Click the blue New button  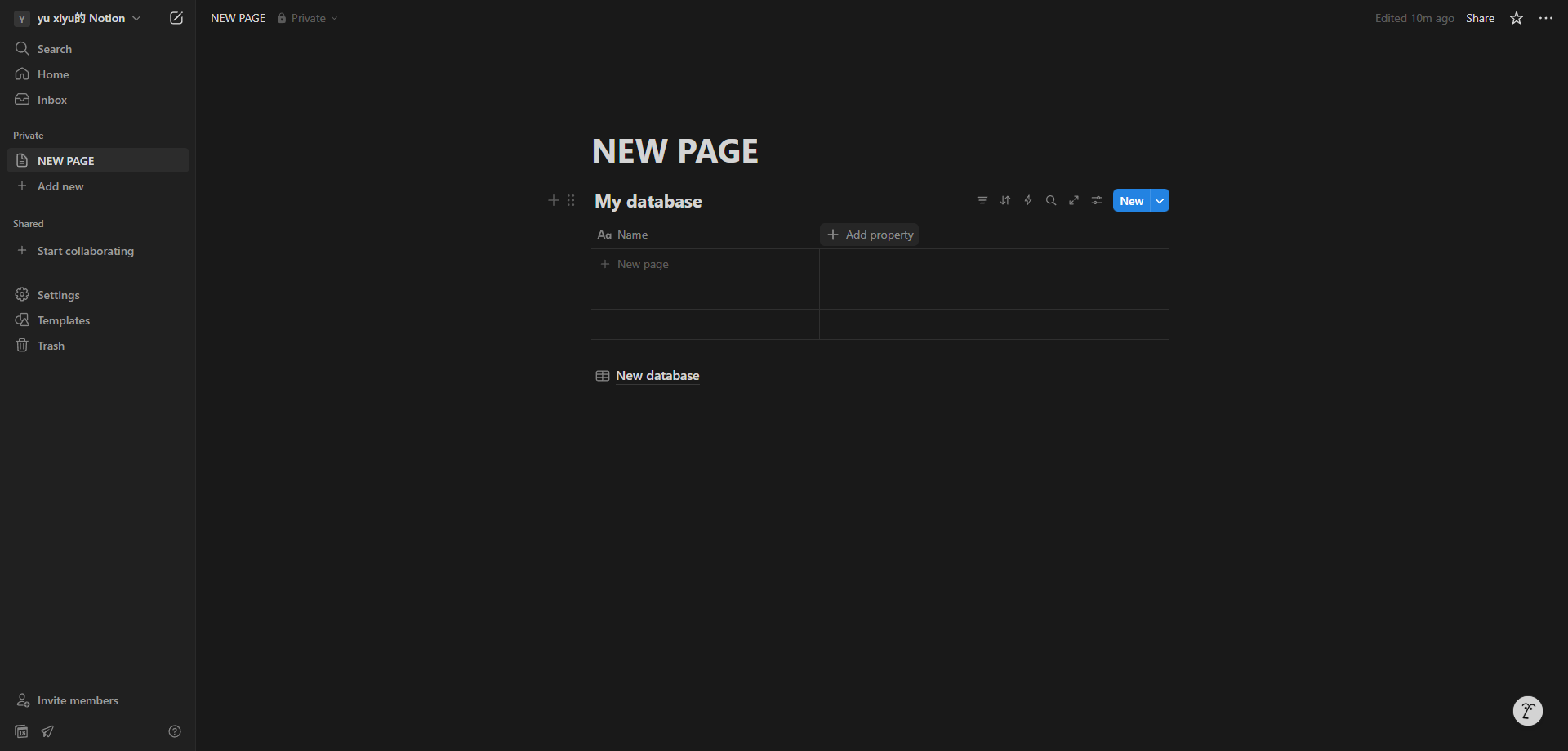coord(1131,201)
